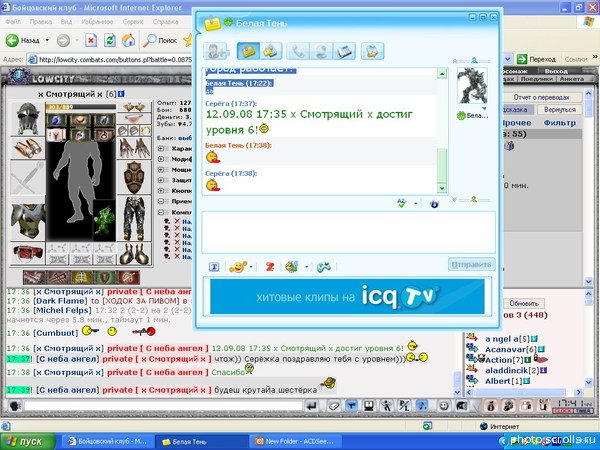This screenshot has width=600, height=450.
Task: Click the boots equipment slot
Action: 134,253
